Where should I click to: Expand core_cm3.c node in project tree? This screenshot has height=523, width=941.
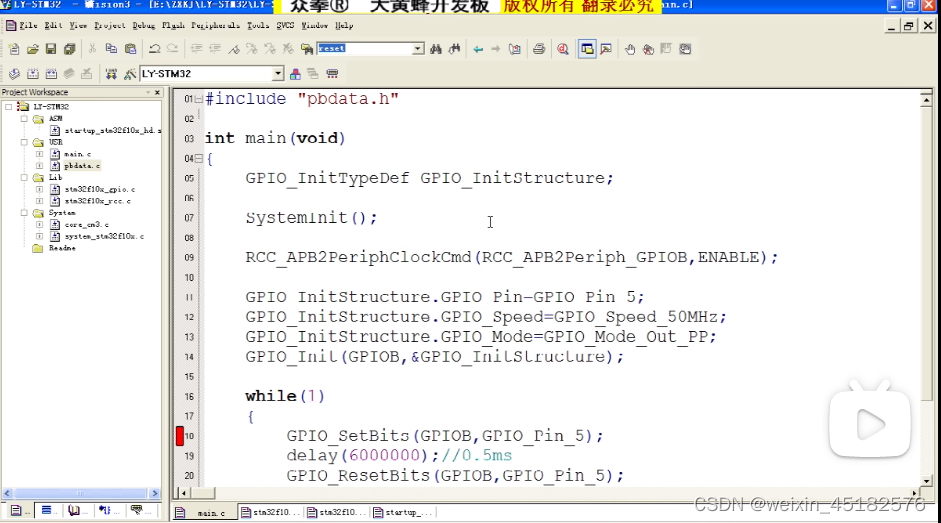click(x=40, y=225)
